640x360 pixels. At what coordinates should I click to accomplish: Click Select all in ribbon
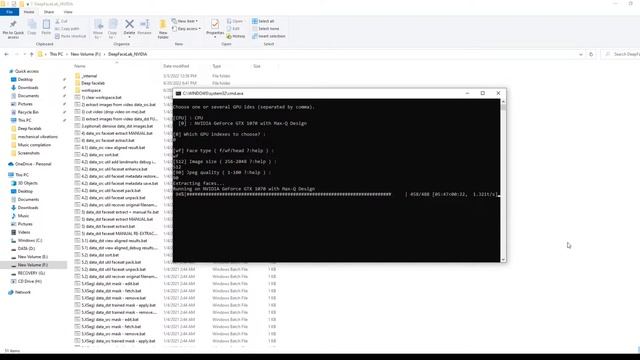click(x=263, y=21)
